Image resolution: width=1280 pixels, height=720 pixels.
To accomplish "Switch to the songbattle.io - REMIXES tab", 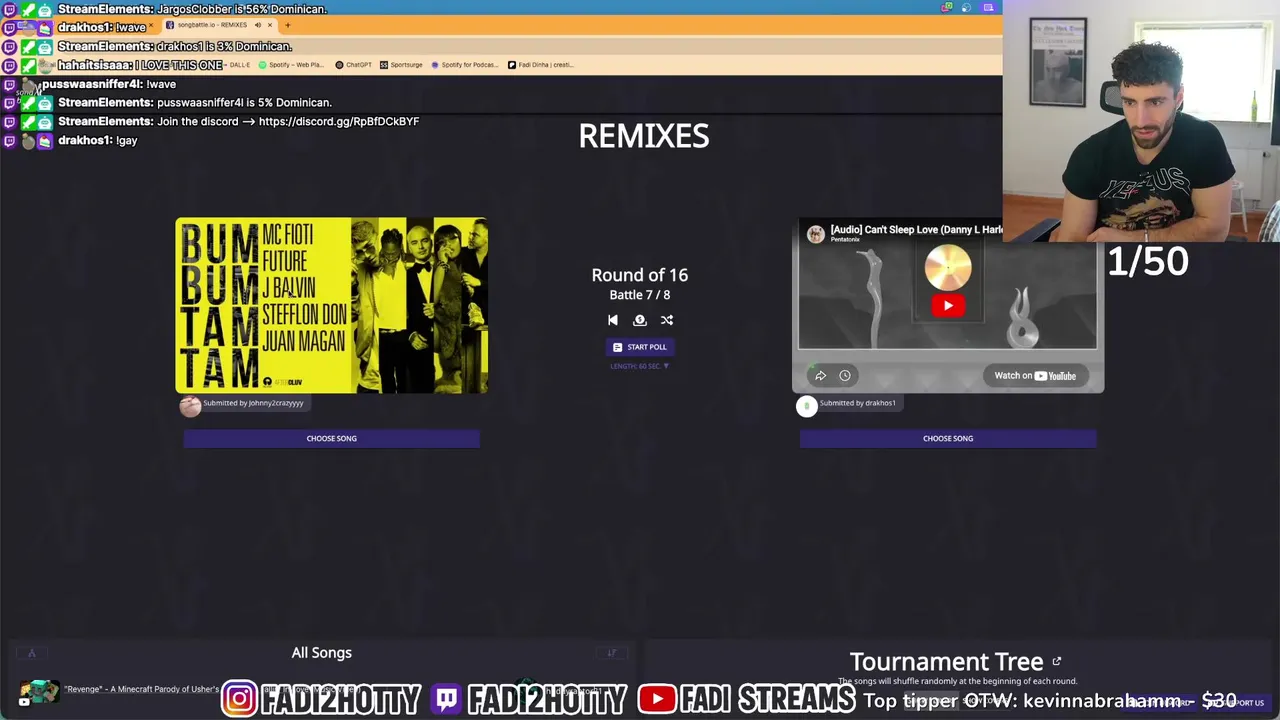I will 213,25.
